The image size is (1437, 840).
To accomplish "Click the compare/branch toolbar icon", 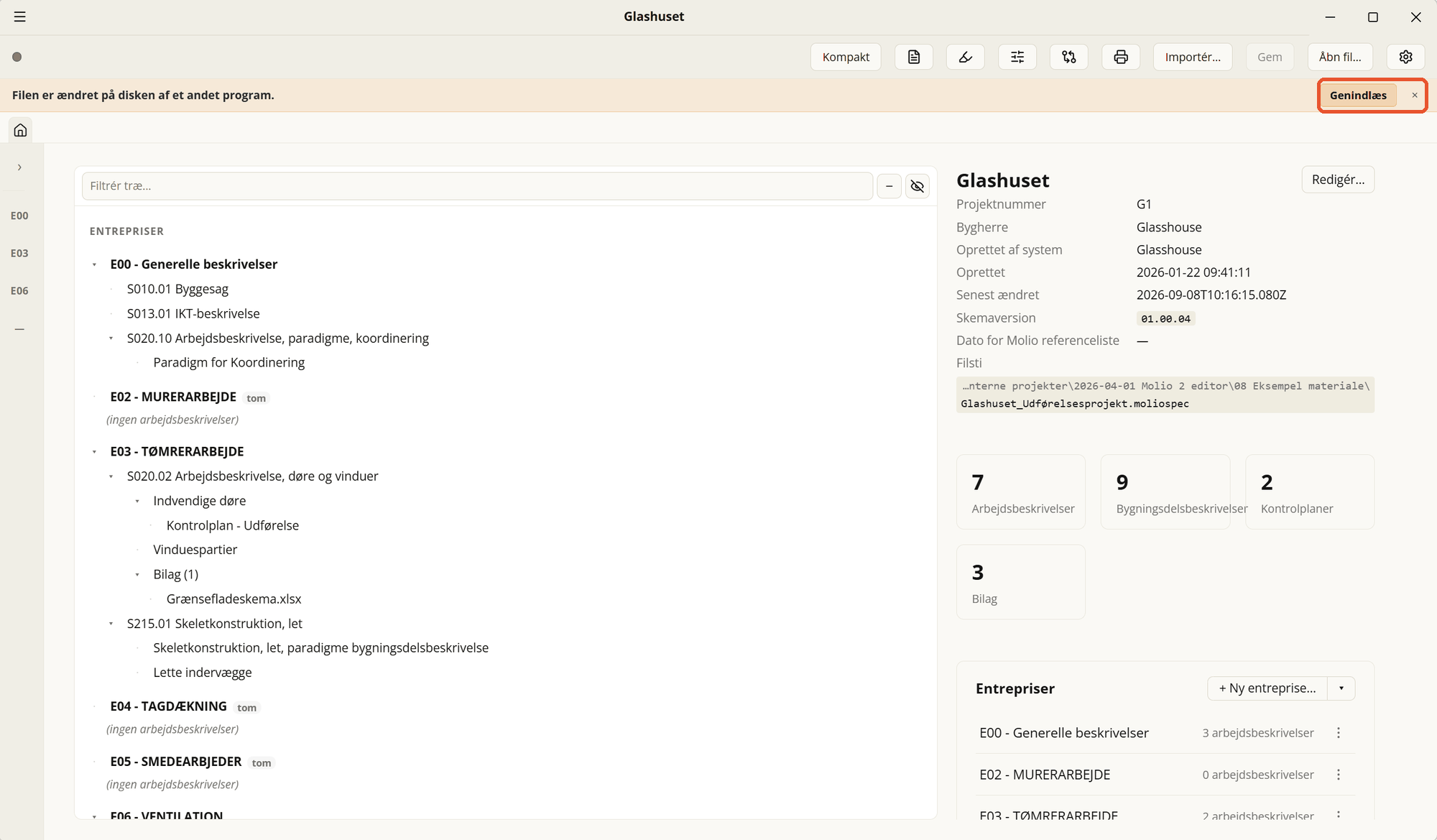I will tap(1069, 57).
